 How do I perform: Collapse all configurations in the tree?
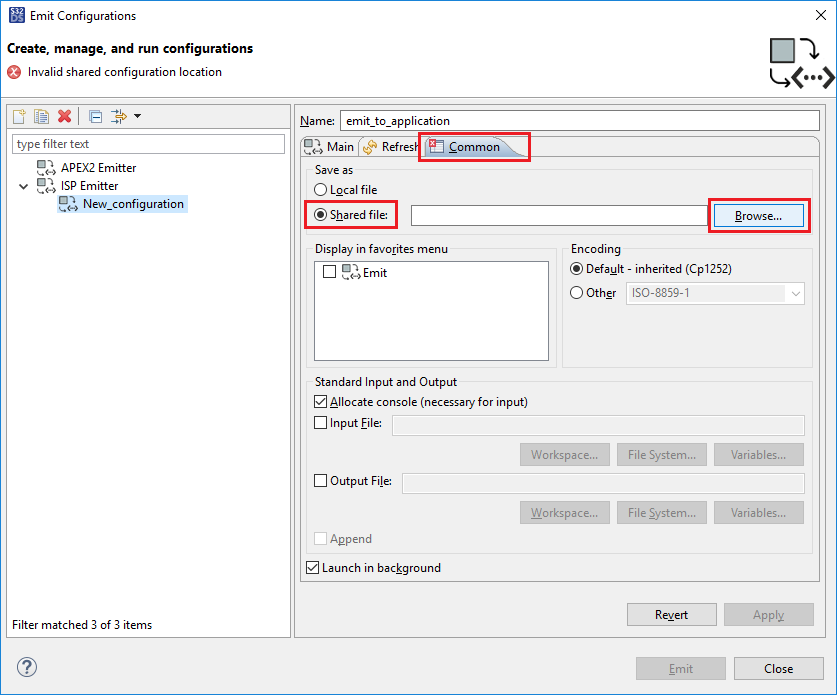tap(96, 116)
